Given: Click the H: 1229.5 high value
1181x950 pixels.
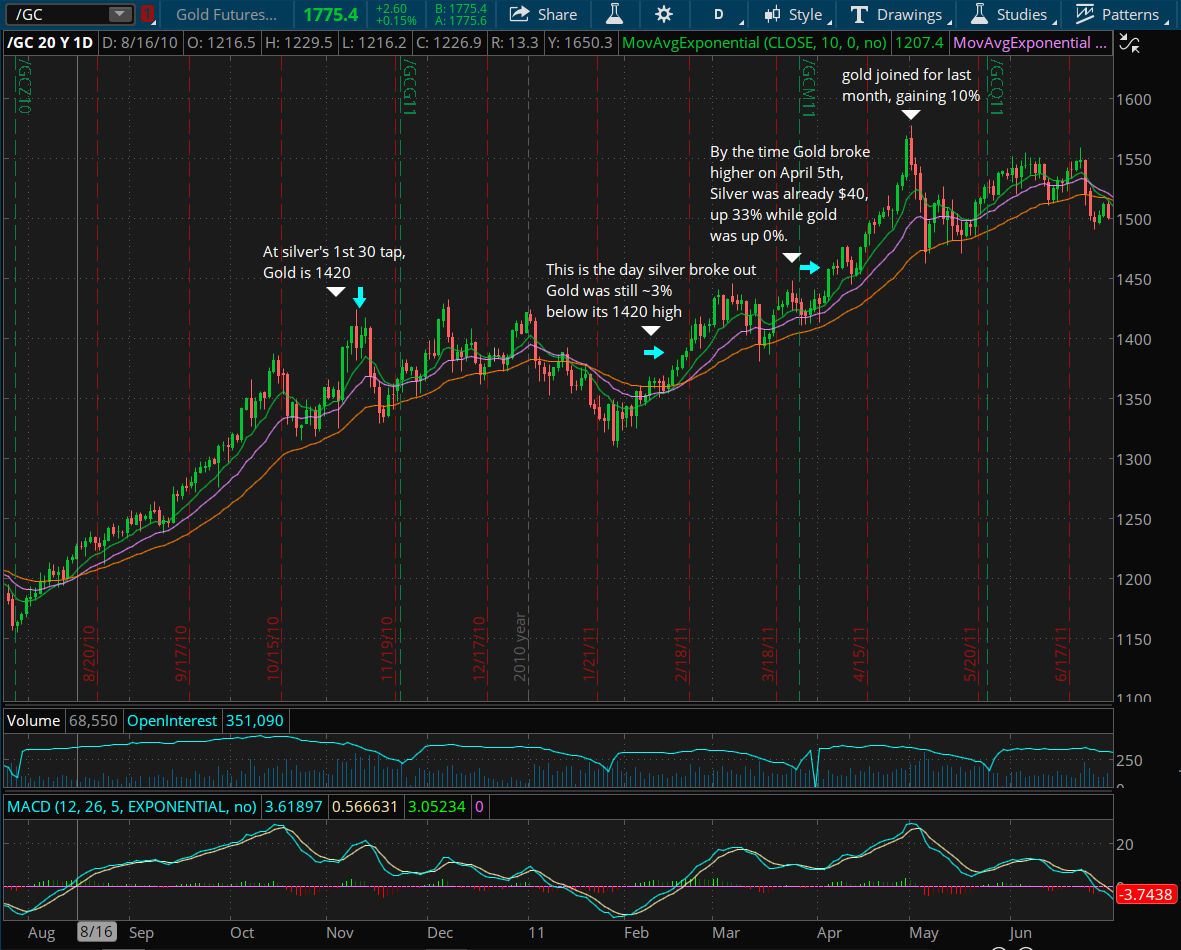Looking at the screenshot, I should (x=298, y=43).
